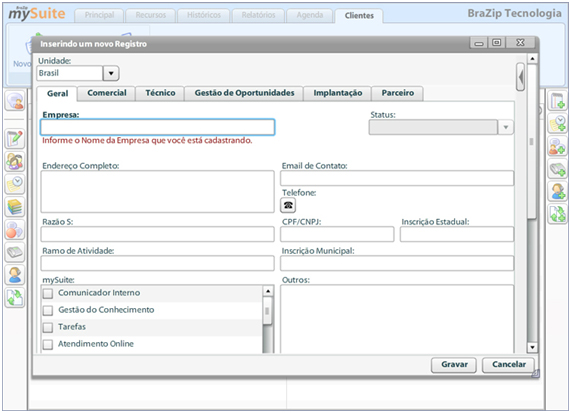Image resolution: width=571 pixels, height=413 pixels.
Task: Click scroll down arrow of dialog scrollbar
Action: tap(532, 347)
